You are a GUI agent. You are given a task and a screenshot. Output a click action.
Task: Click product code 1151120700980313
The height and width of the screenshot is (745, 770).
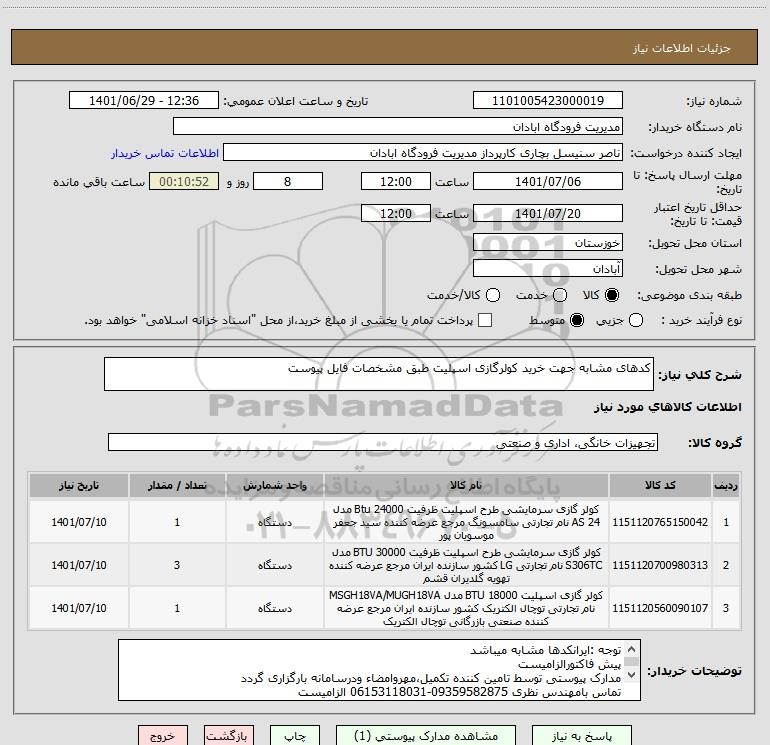coord(660,565)
